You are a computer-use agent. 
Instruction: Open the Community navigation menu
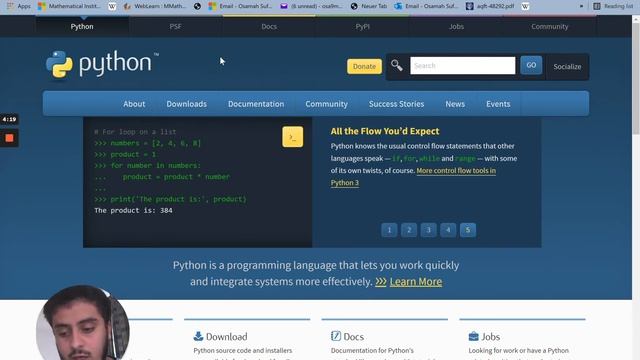[x=327, y=104]
